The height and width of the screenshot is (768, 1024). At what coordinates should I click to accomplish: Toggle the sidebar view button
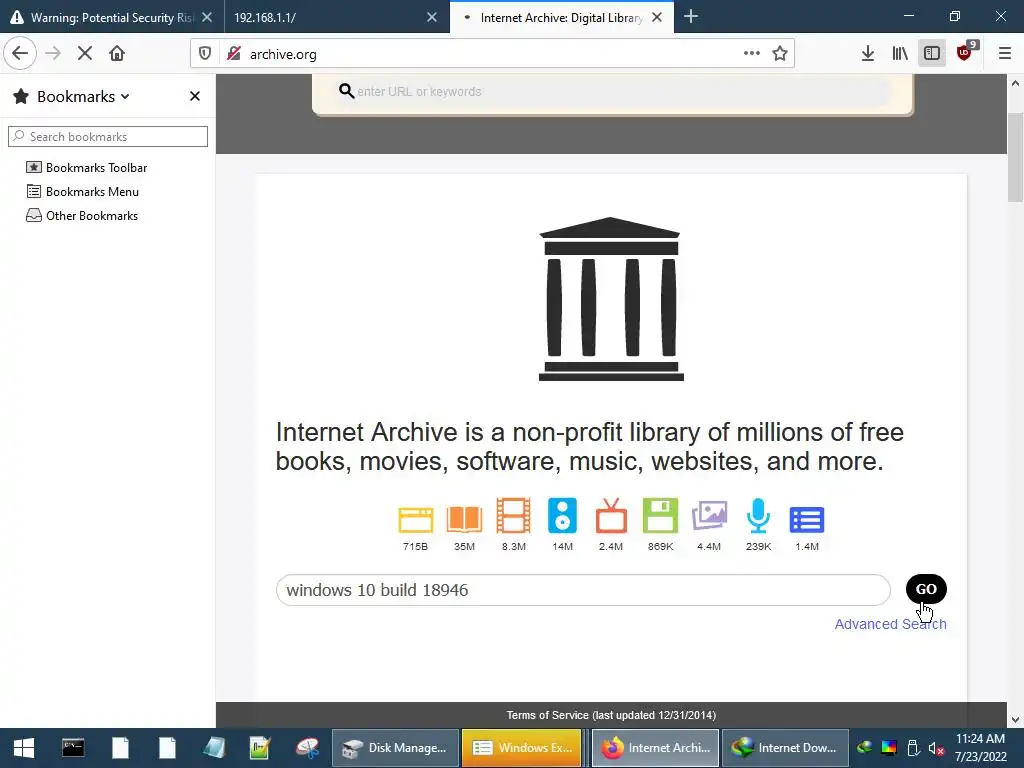(x=932, y=54)
